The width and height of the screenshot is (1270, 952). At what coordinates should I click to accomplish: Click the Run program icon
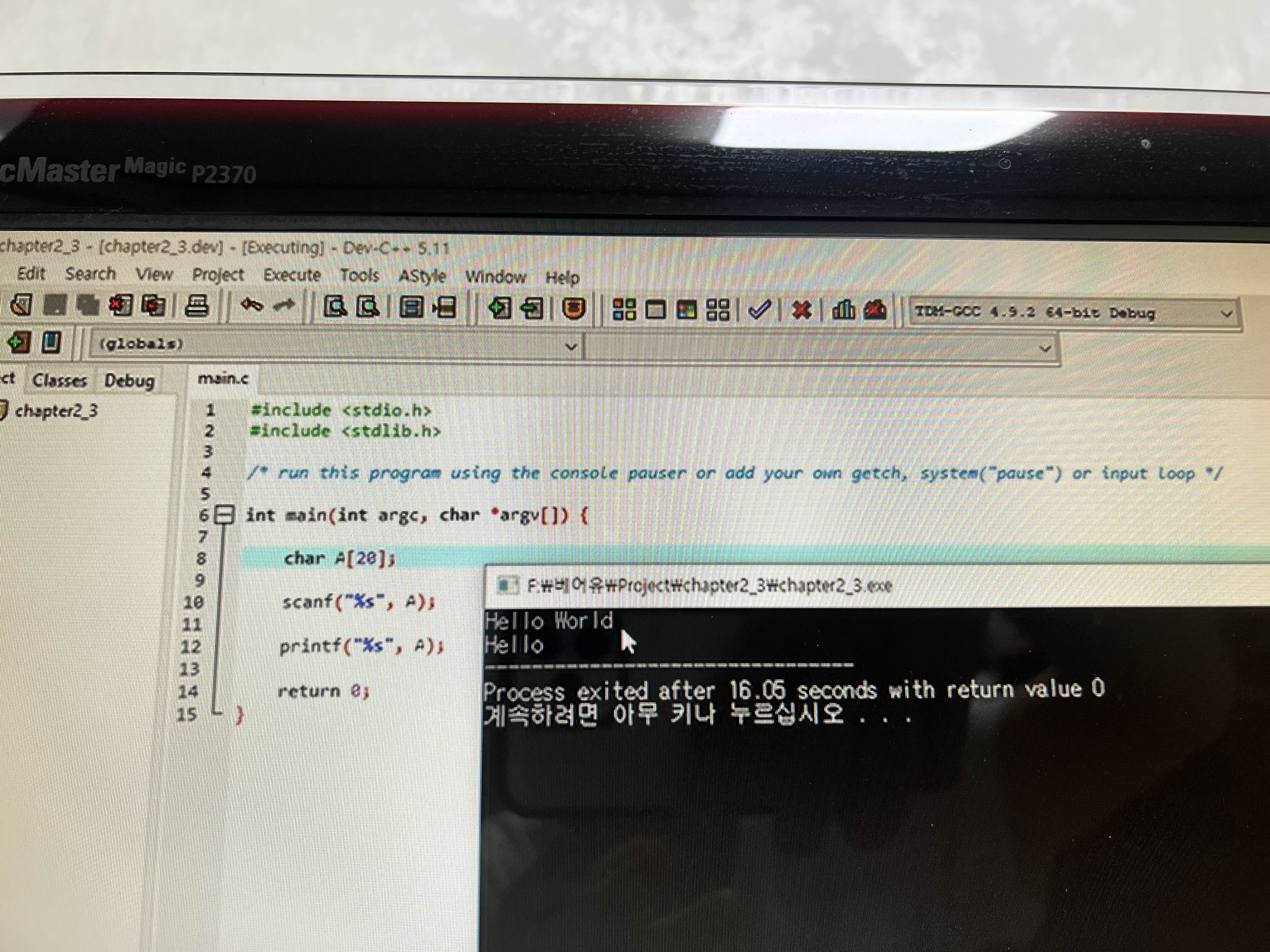coord(655,310)
